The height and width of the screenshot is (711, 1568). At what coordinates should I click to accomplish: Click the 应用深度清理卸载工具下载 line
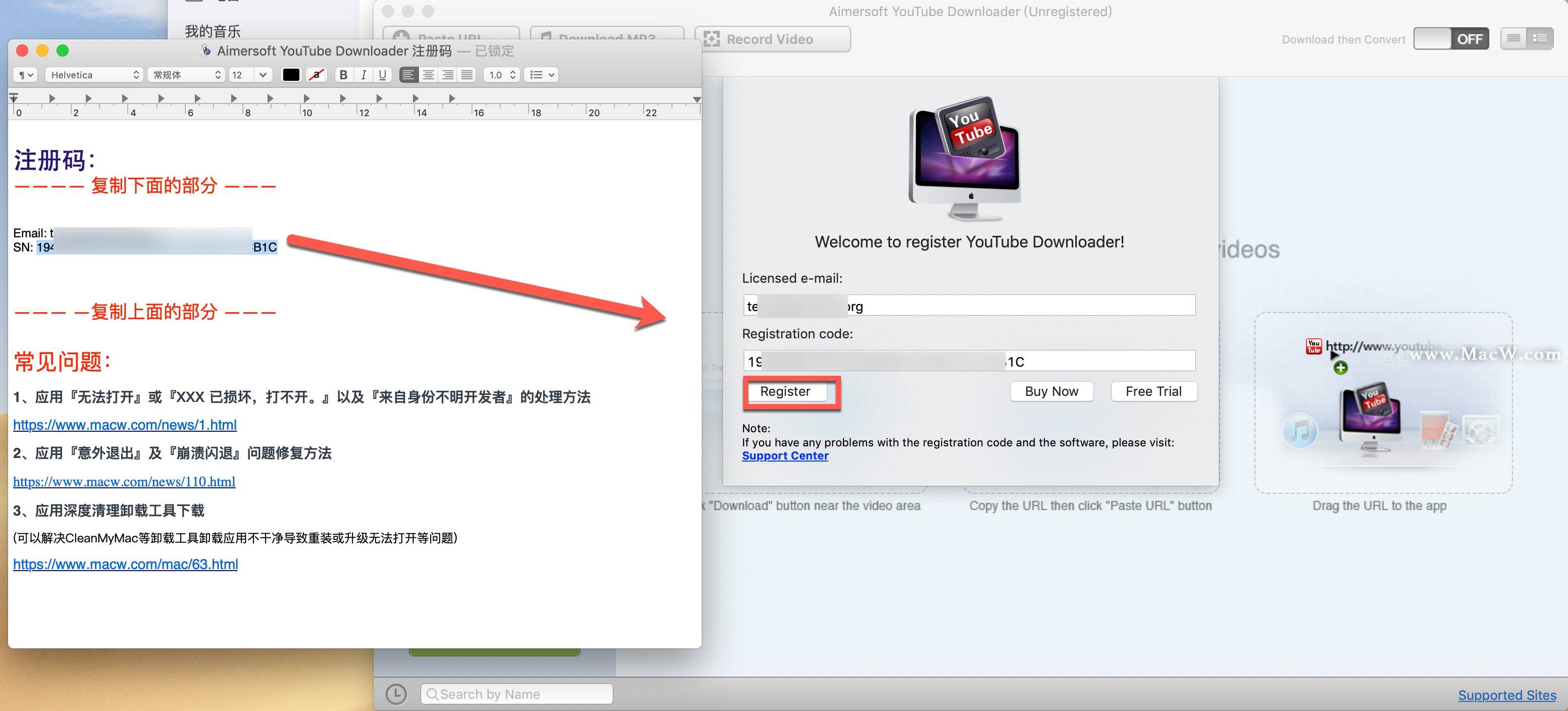(x=109, y=511)
